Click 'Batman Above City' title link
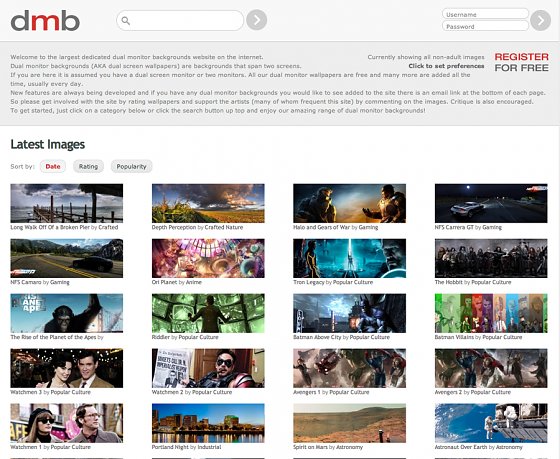 coord(317,337)
